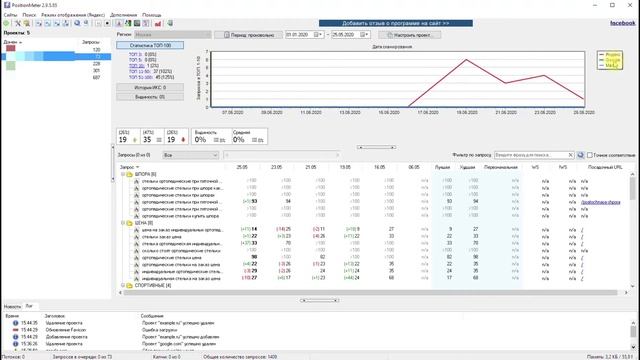Click the yellow folder icon for group СПОРТИВНЫЕ
Image resolution: width=640 pixels, height=360 pixels.
pos(129,286)
